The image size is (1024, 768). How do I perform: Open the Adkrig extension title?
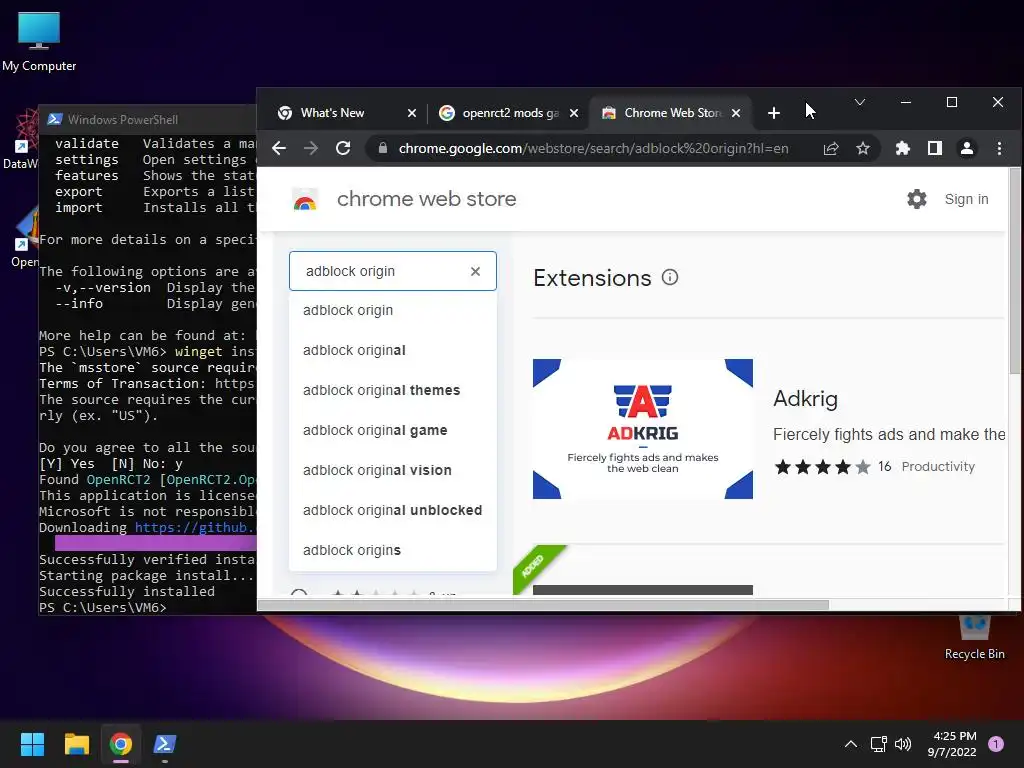(805, 398)
